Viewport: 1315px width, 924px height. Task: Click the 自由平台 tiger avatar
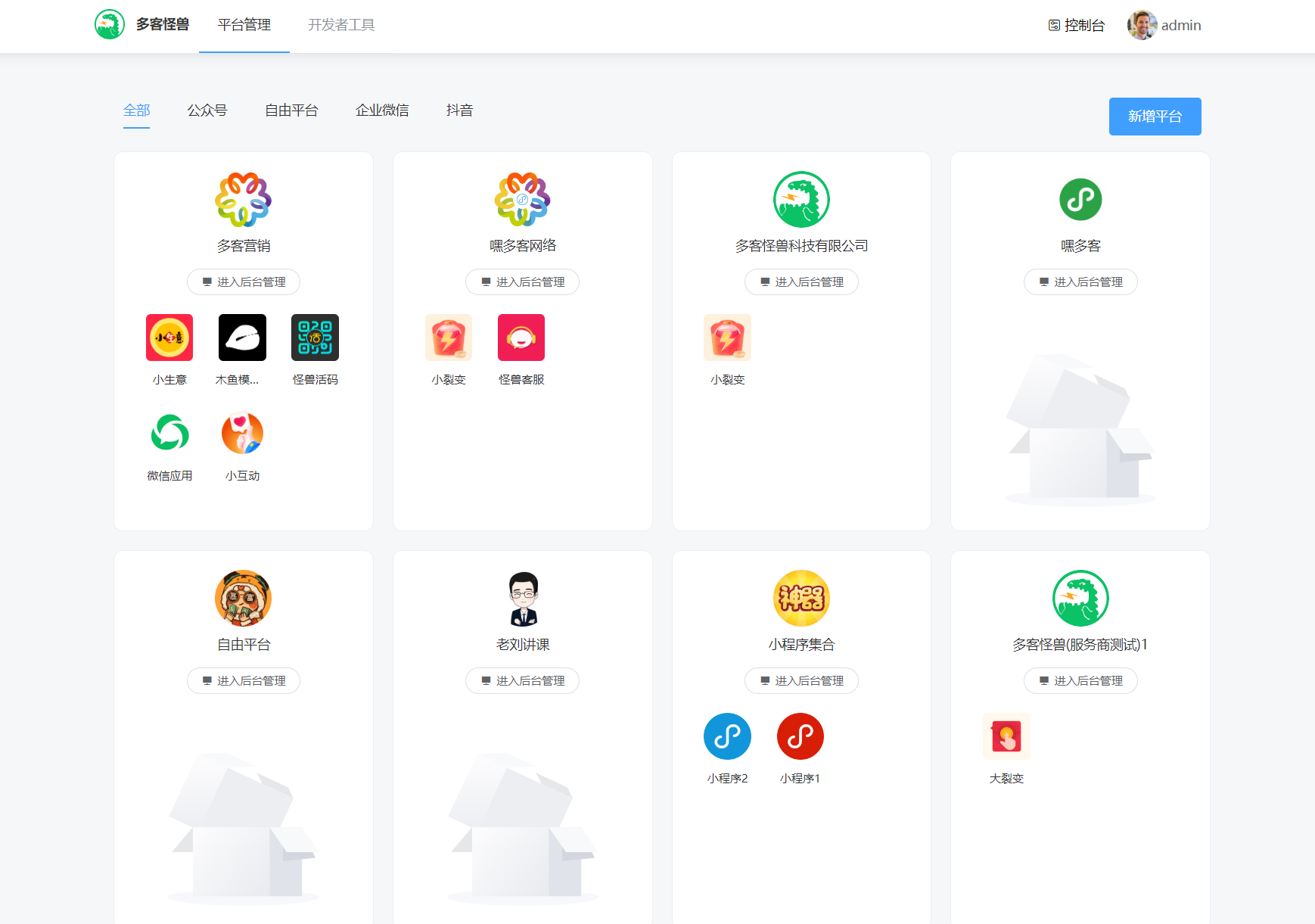click(x=244, y=599)
